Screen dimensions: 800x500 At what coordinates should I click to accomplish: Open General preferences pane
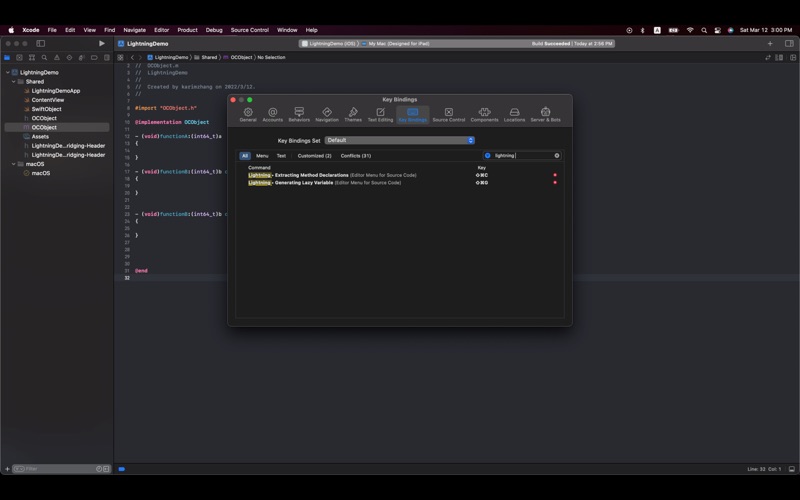click(x=248, y=115)
